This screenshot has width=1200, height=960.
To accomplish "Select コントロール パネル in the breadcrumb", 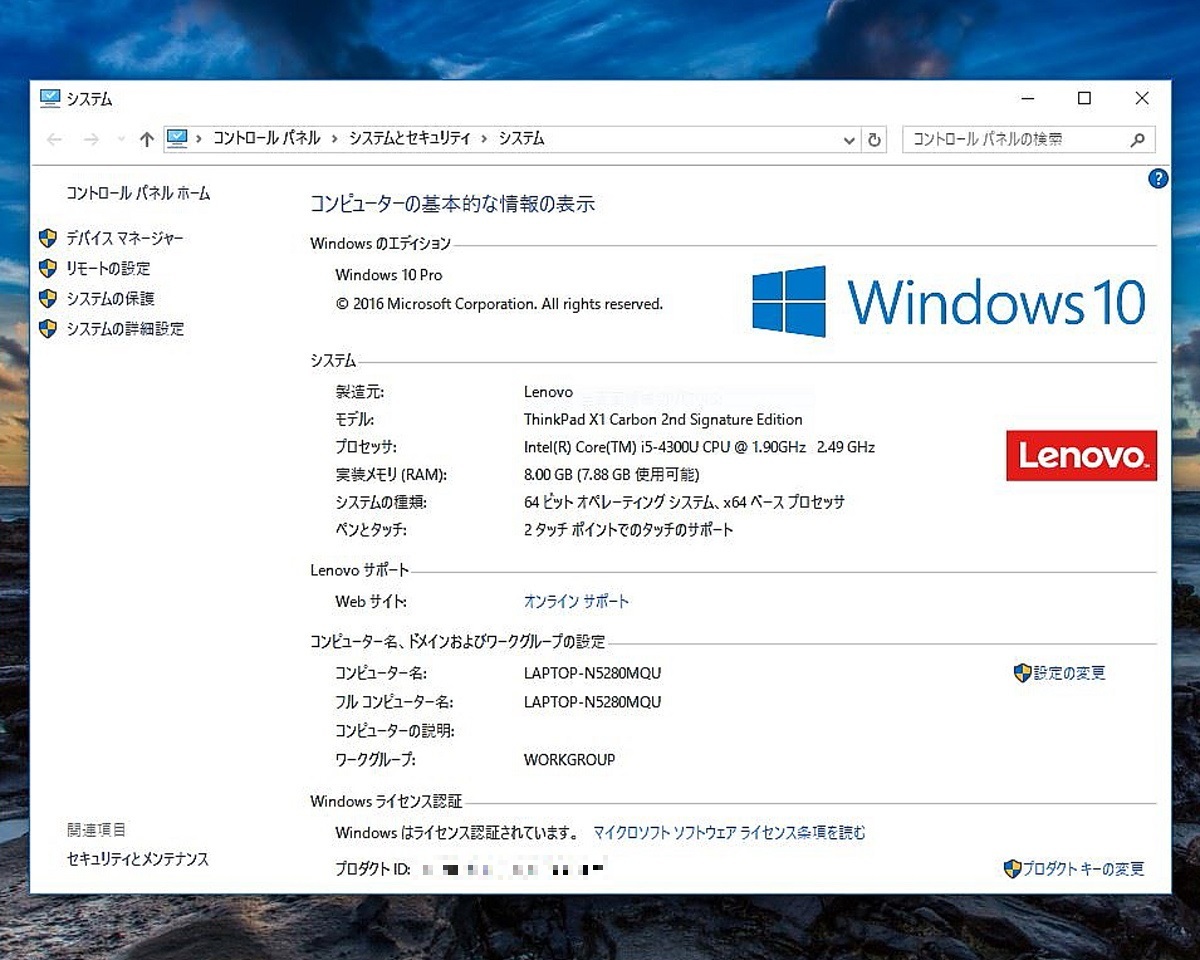I will tap(267, 139).
